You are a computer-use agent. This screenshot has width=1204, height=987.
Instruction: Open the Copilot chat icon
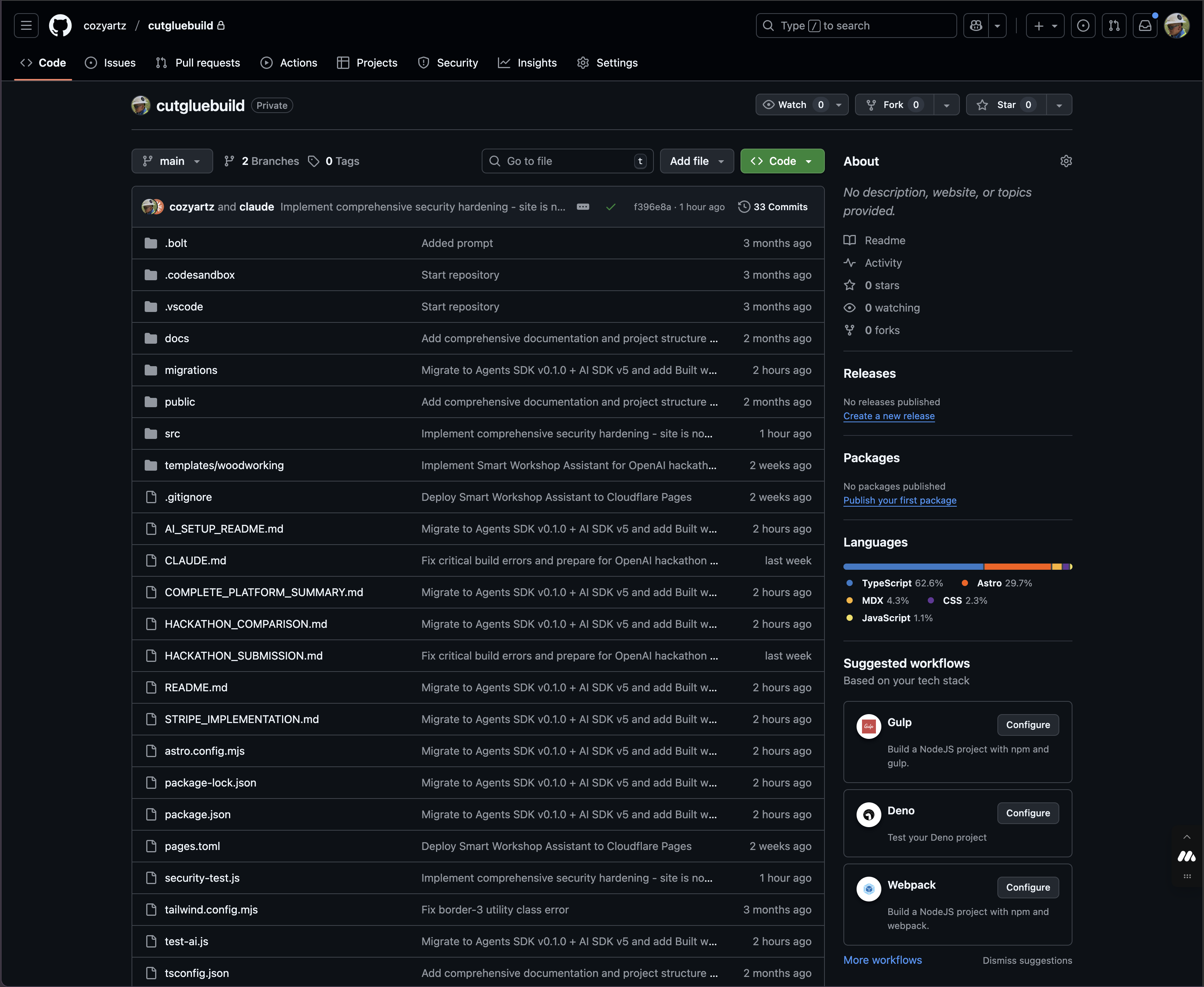(x=976, y=26)
